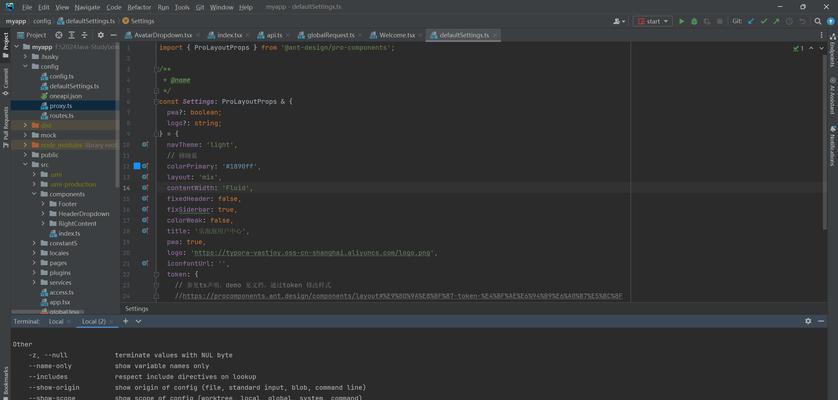838x400 pixels.
Task: Hide the Project panel with minus icon
Action: tap(113, 35)
